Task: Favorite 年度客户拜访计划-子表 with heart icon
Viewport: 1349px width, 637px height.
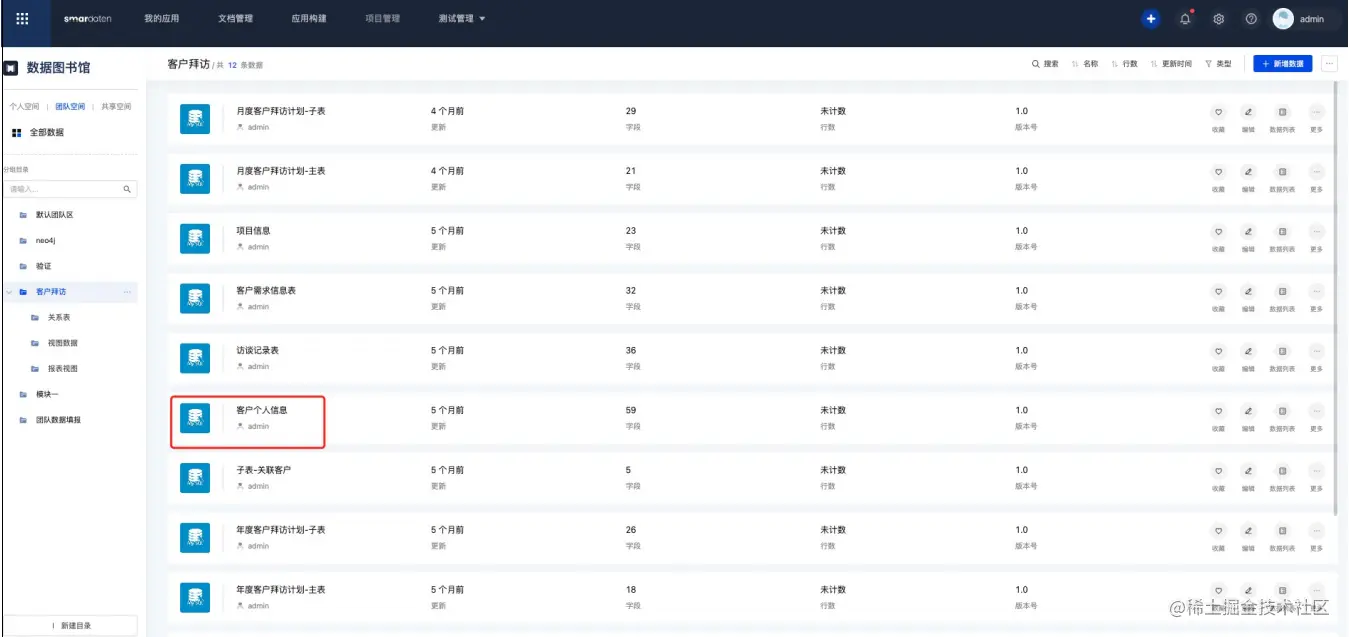Action: point(1218,531)
